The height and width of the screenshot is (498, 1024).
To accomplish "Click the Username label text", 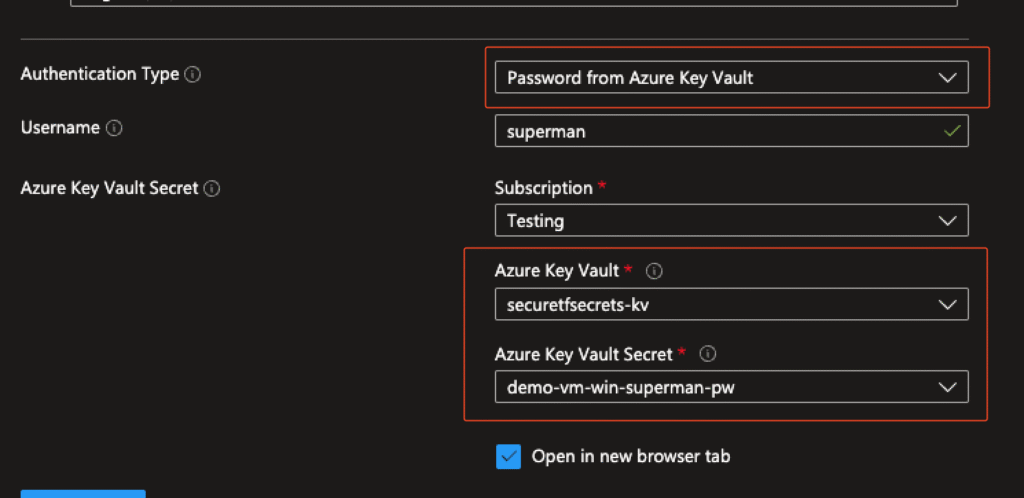I will click(x=60, y=128).
